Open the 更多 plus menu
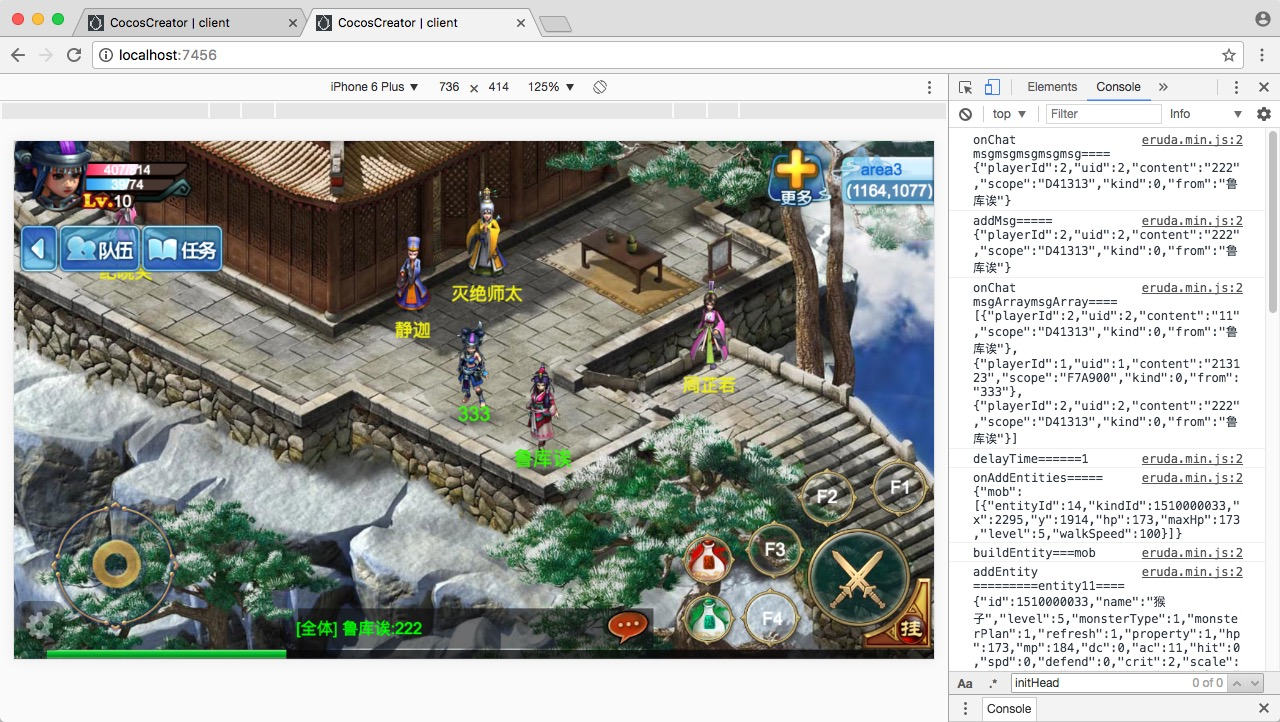1280x722 pixels. tap(797, 178)
